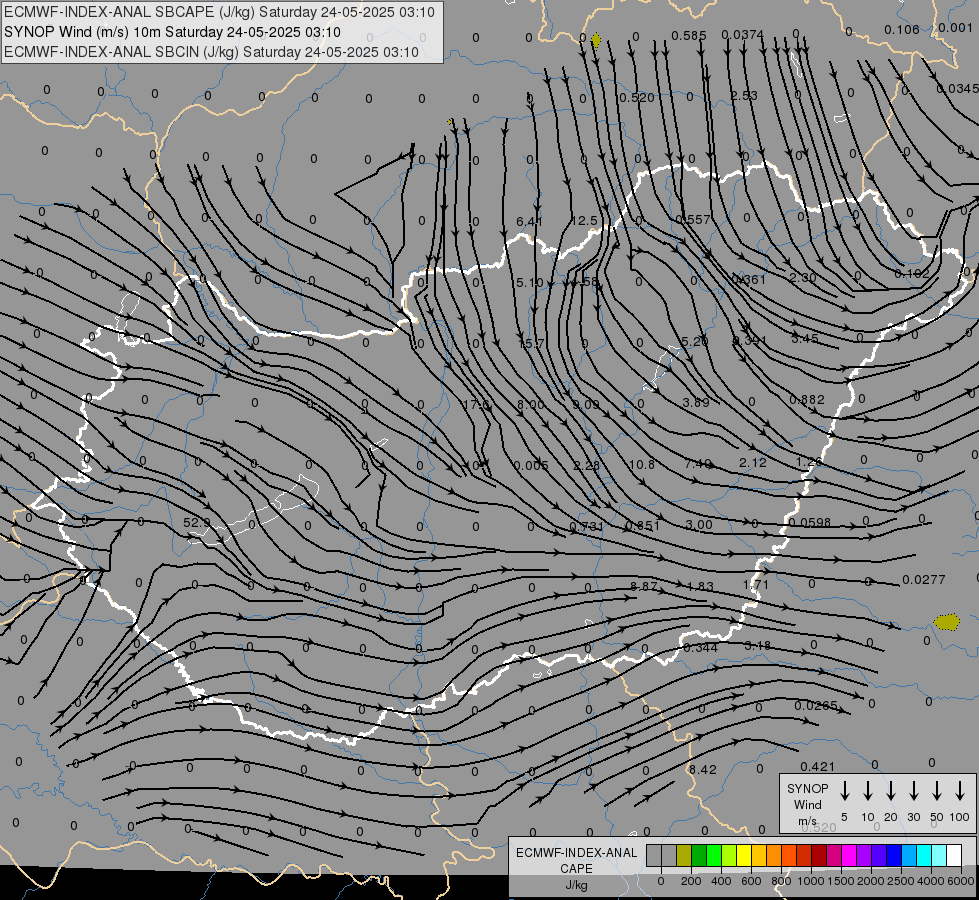Click the CAPE value 0.344 on map

pos(701,648)
